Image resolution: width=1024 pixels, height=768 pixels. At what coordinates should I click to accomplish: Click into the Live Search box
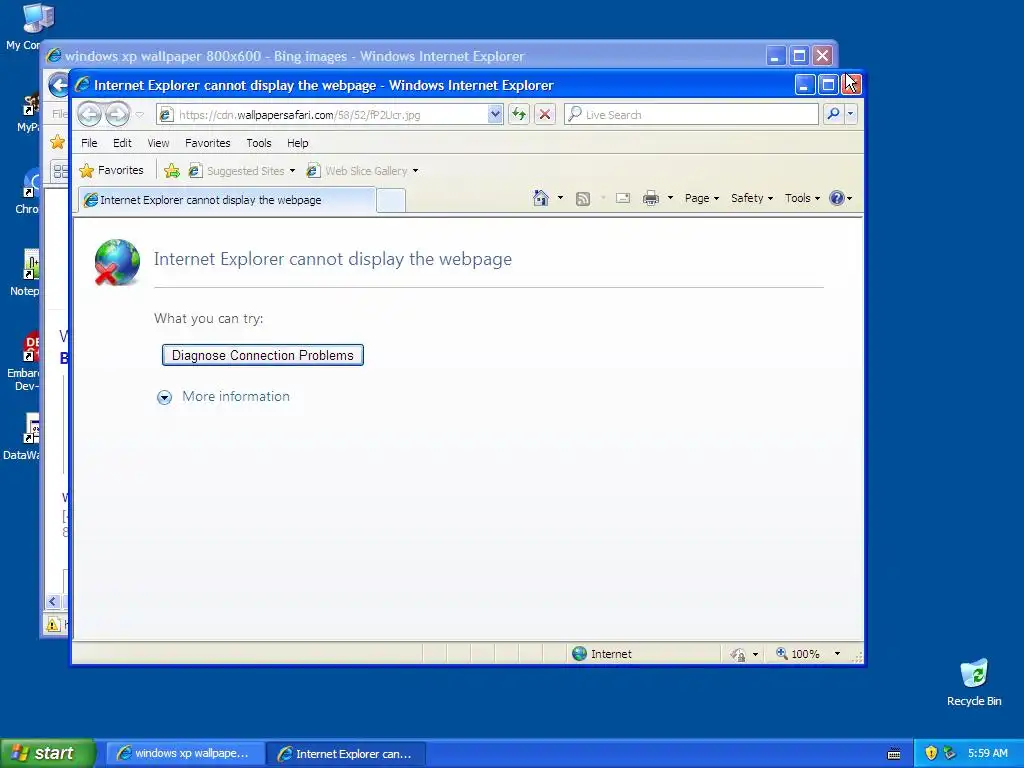tap(691, 115)
